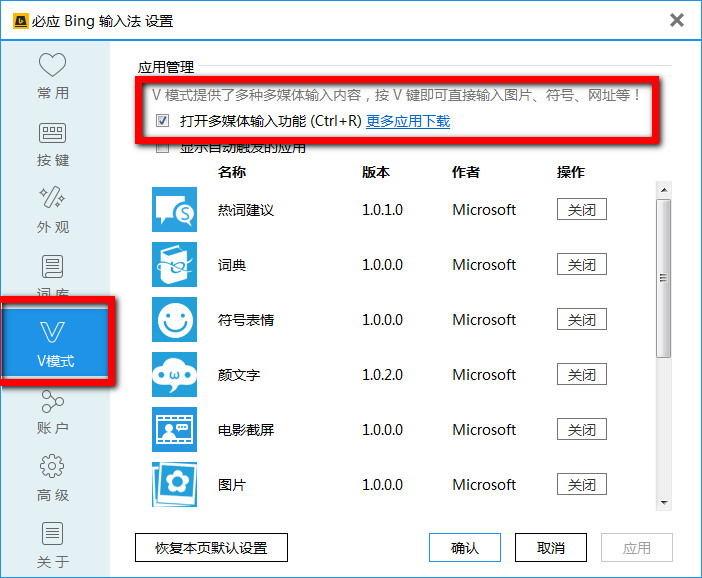
Task: Open the 外观 appearance section
Action: (53, 210)
